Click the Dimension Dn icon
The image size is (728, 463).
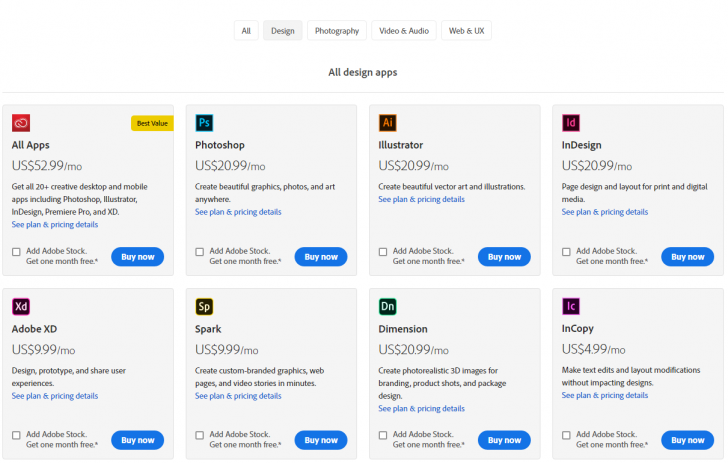pos(388,306)
